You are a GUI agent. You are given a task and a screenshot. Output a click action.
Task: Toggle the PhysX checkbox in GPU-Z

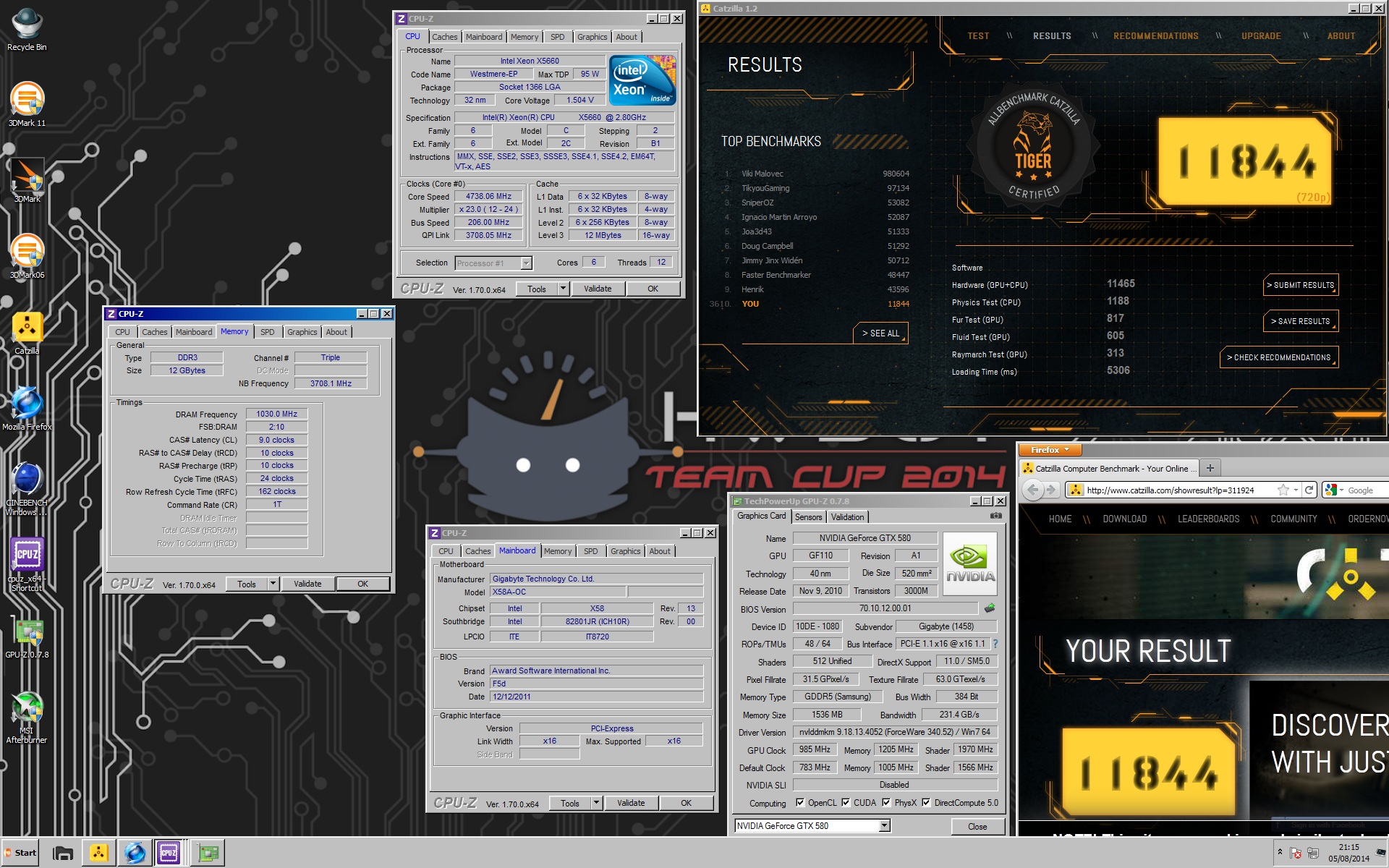click(x=885, y=802)
